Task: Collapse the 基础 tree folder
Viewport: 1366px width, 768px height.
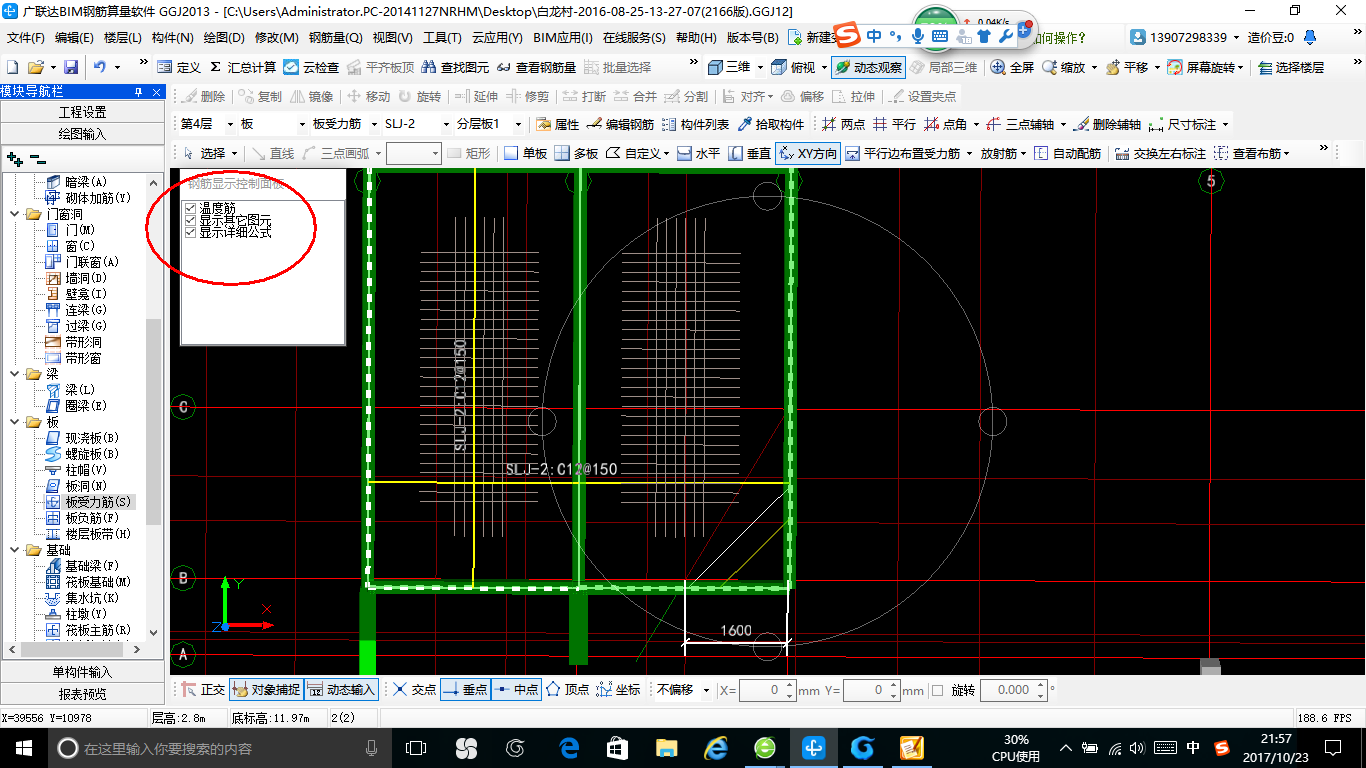Action: point(16,550)
